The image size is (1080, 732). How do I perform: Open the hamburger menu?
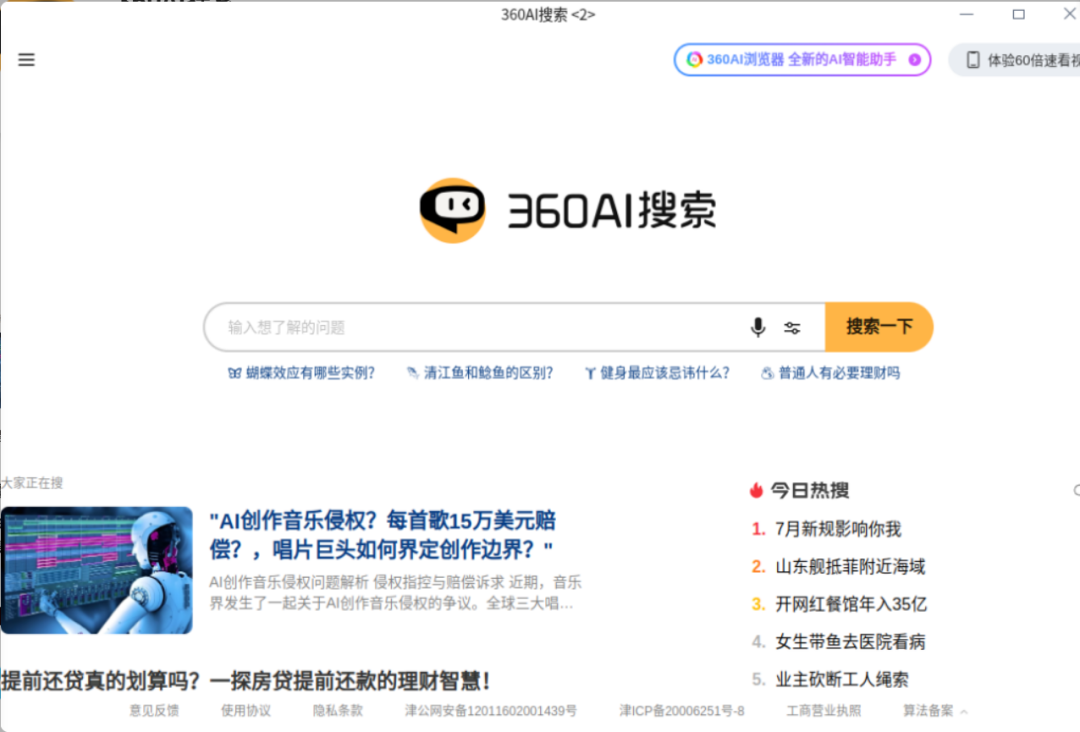tap(26, 60)
